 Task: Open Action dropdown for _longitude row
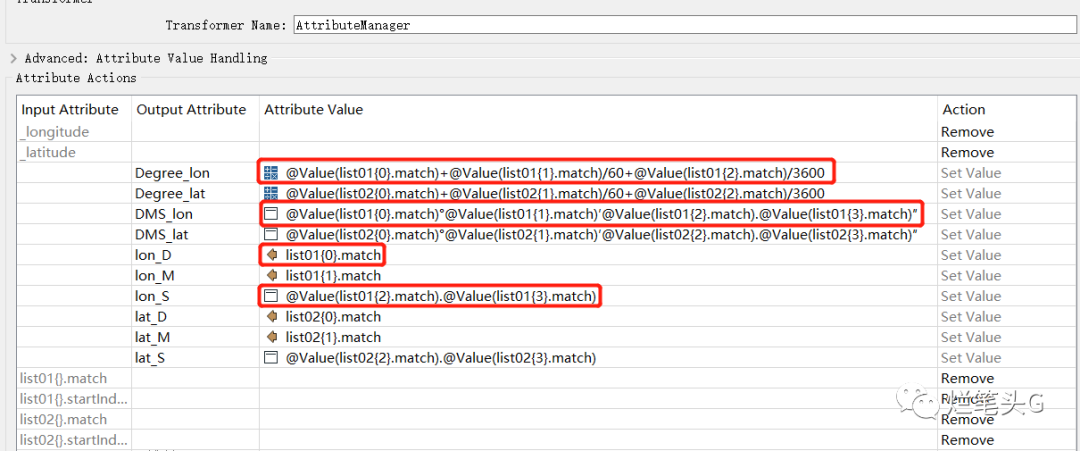[967, 132]
